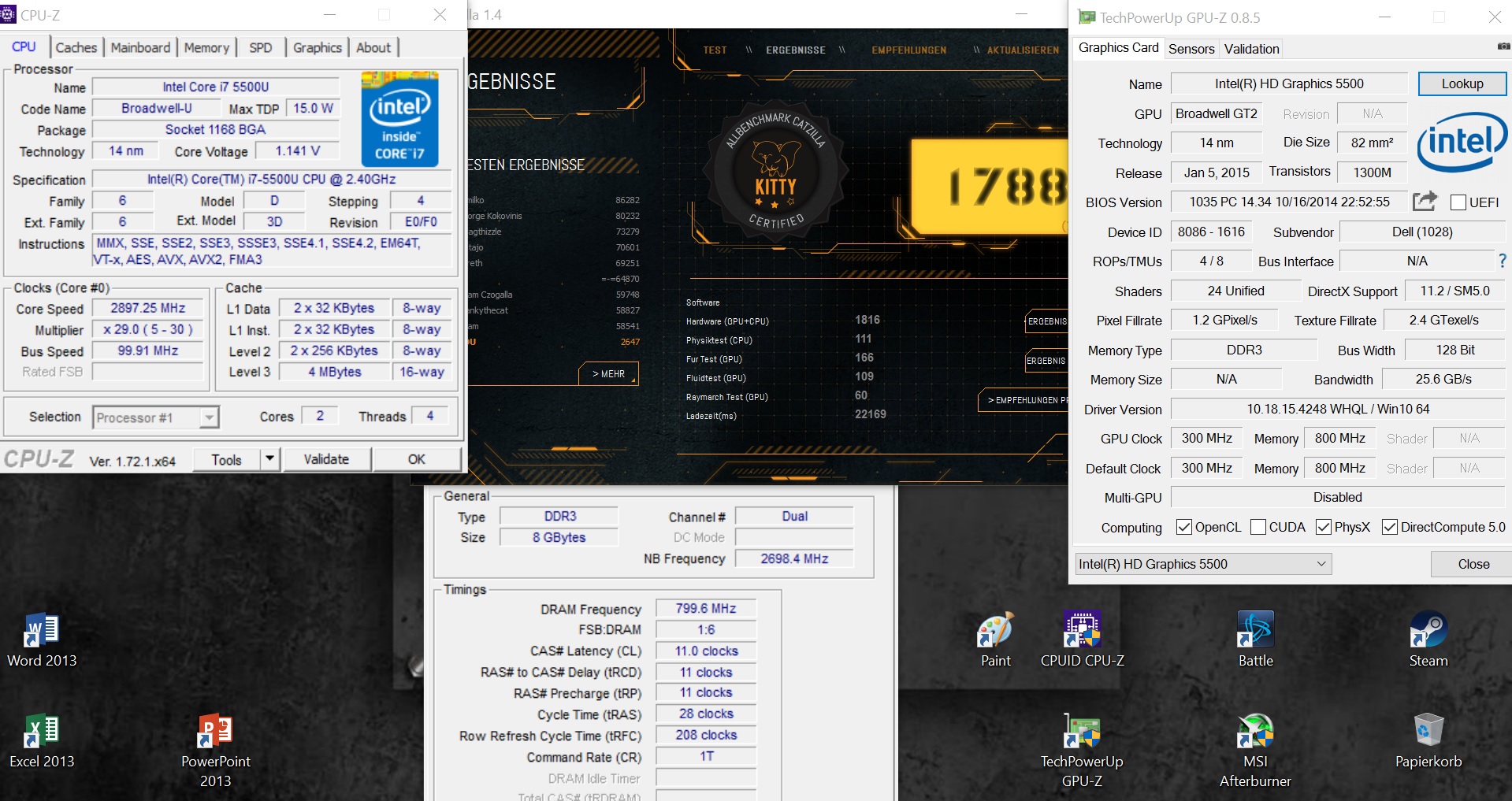The image size is (1512, 801).
Task: Toggle the UEFI checkbox in GPU-Z
Action: tap(1458, 202)
